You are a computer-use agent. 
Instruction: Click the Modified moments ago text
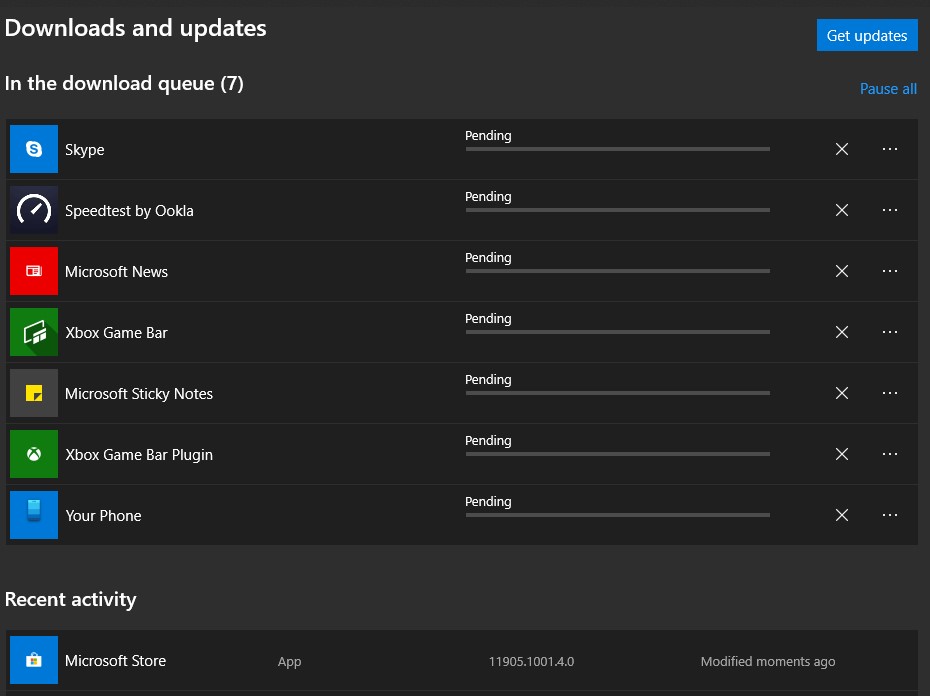(x=768, y=662)
